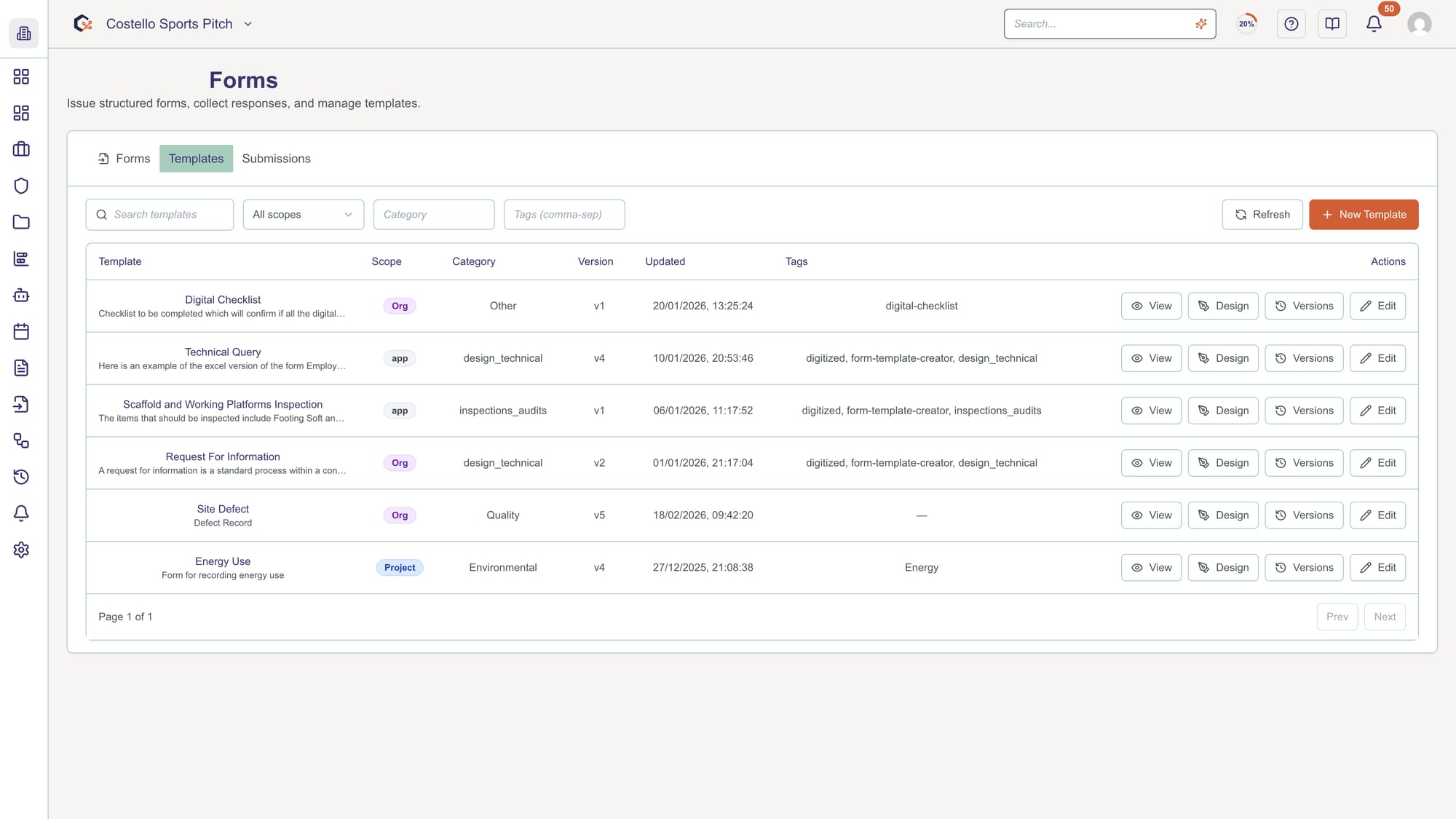Check the 20% usage progress indicator
1456x819 pixels.
[1246, 23]
